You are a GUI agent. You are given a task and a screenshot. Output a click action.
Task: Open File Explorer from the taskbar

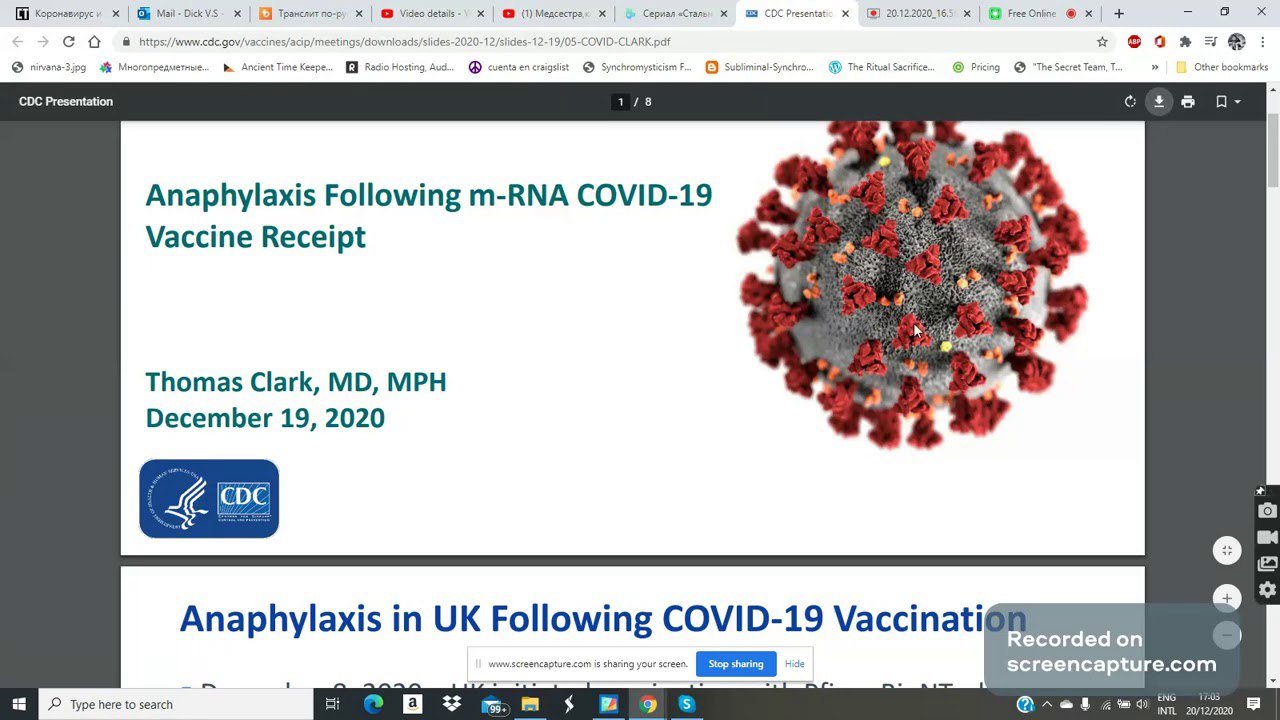(530, 704)
